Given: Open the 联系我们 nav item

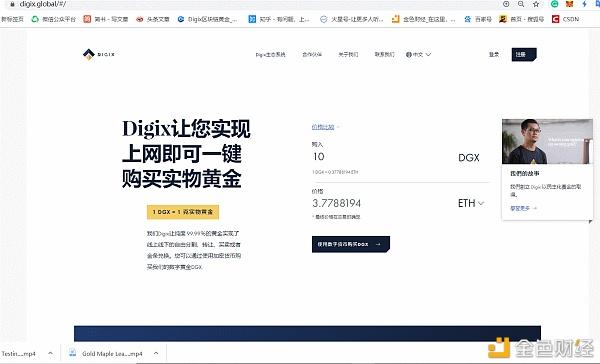Looking at the screenshot, I should tap(384, 54).
